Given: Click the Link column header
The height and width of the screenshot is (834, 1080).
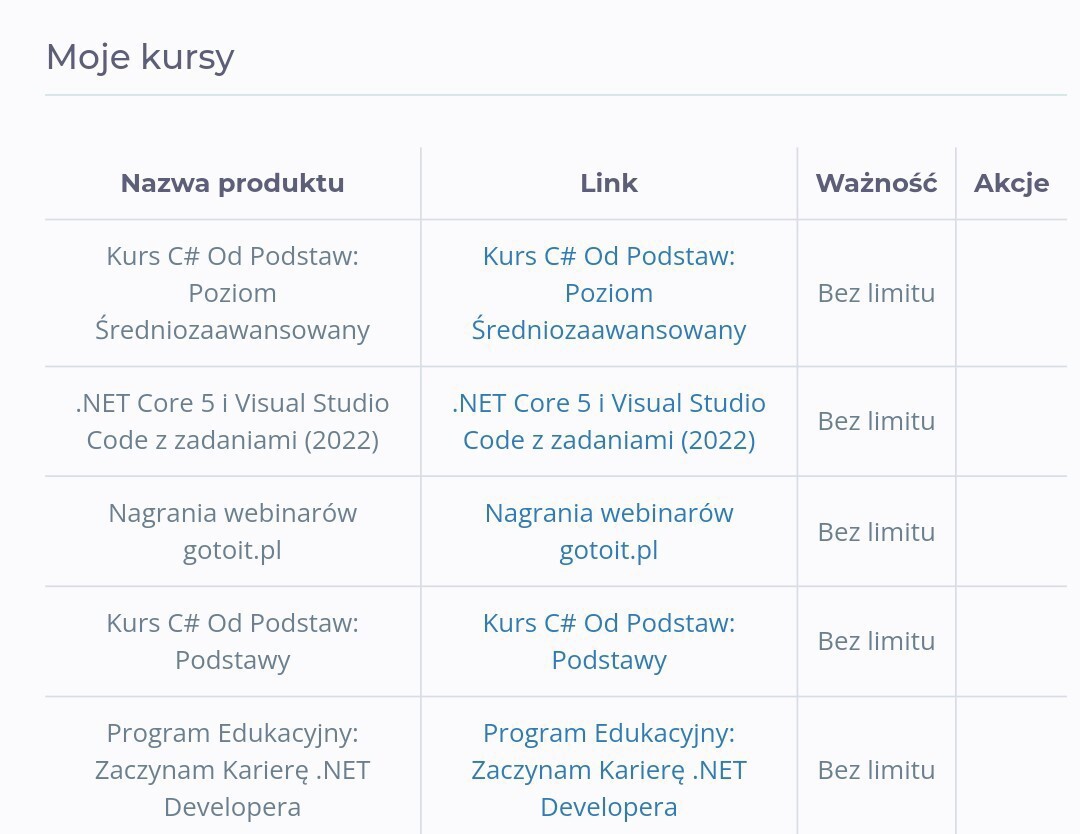Looking at the screenshot, I should click(608, 183).
